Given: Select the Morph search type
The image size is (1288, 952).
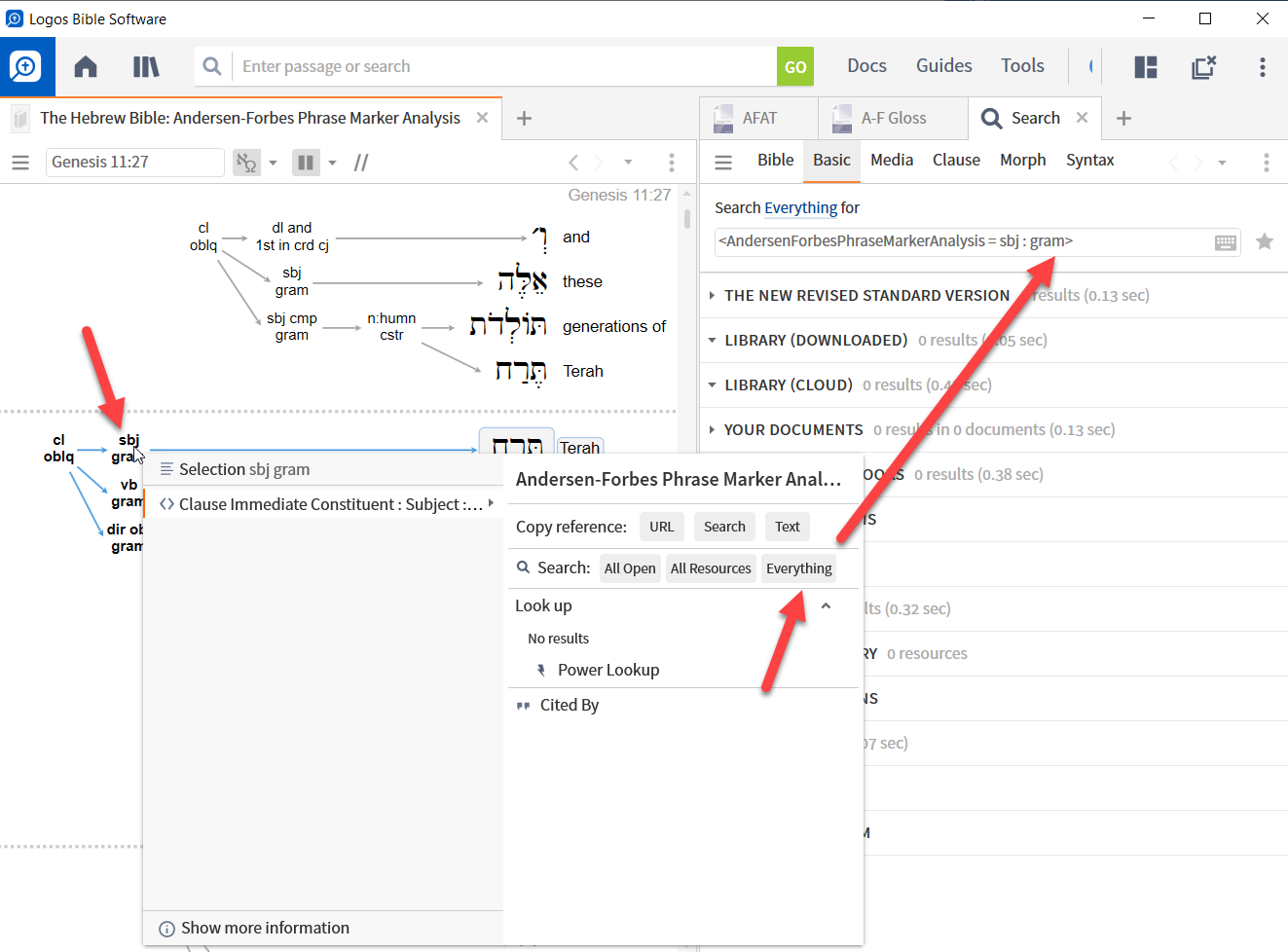Looking at the screenshot, I should point(1023,160).
